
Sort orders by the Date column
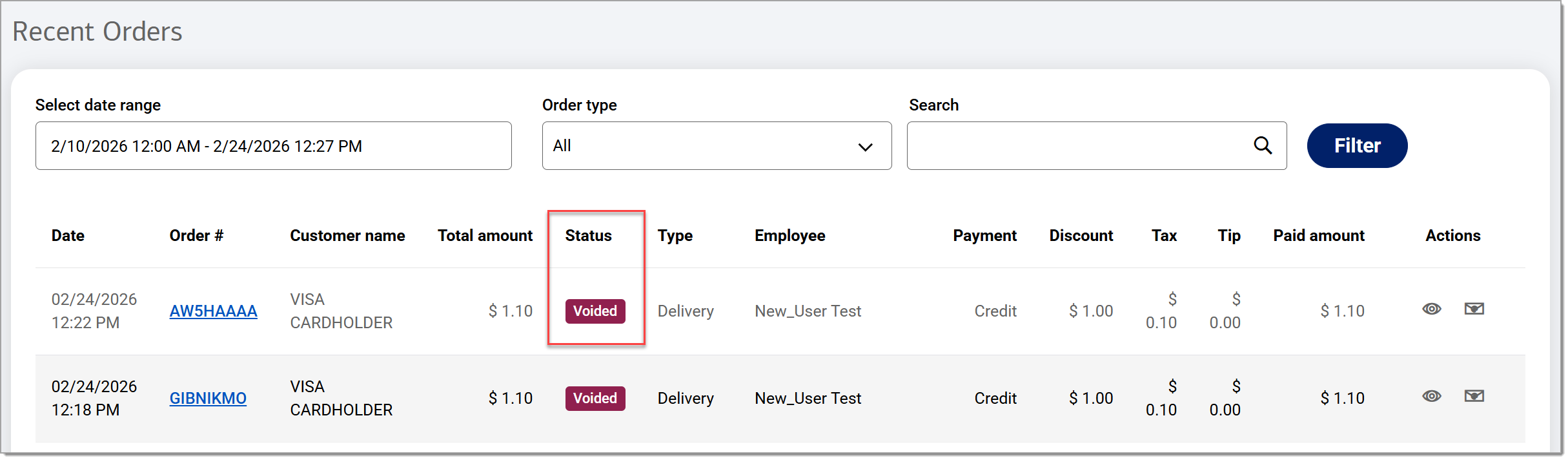(x=68, y=235)
